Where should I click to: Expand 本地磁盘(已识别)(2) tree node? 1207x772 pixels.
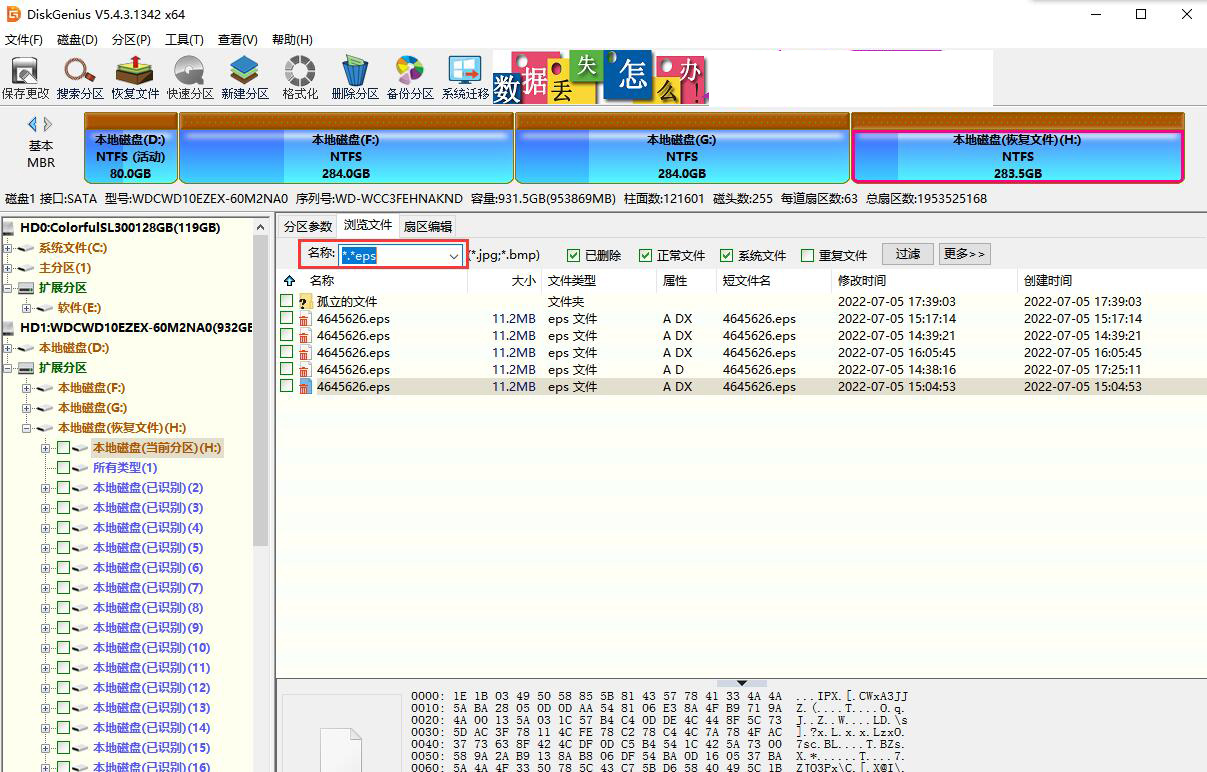point(46,488)
